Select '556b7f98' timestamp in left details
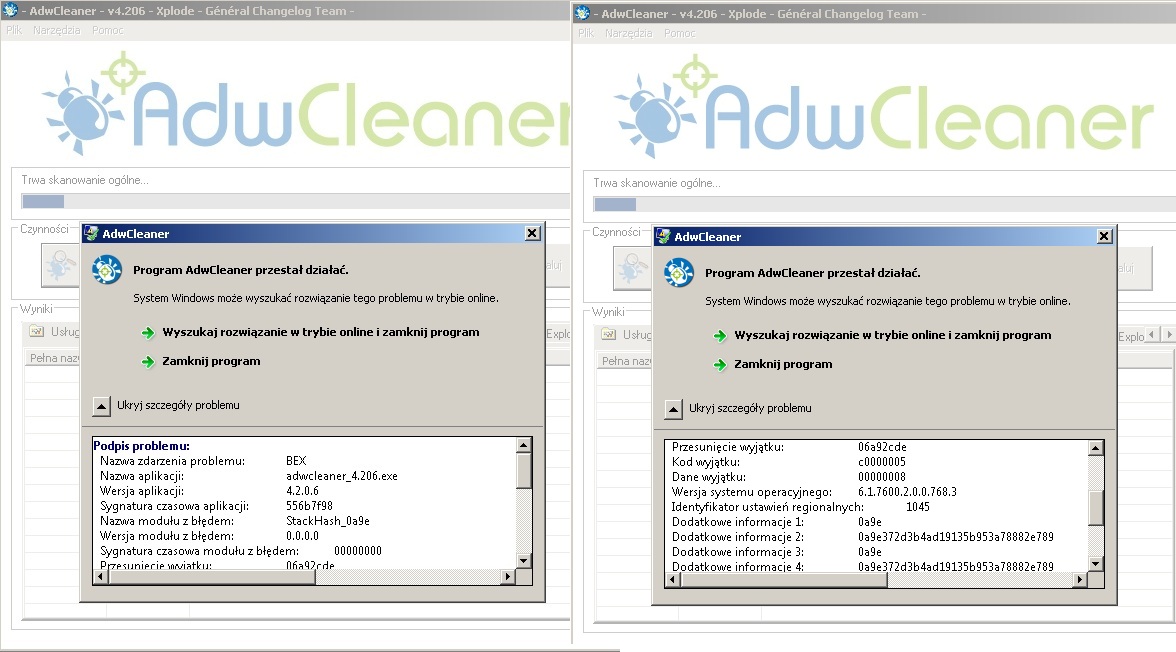Image resolution: width=1176 pixels, height=652 pixels. point(309,506)
